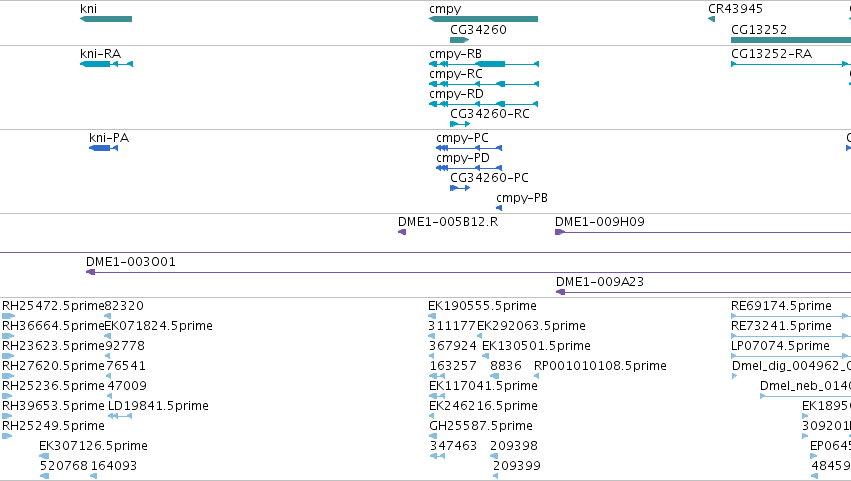The width and height of the screenshot is (851, 481).
Task: Select the kni-PA protein glyph
Action: (x=104, y=148)
